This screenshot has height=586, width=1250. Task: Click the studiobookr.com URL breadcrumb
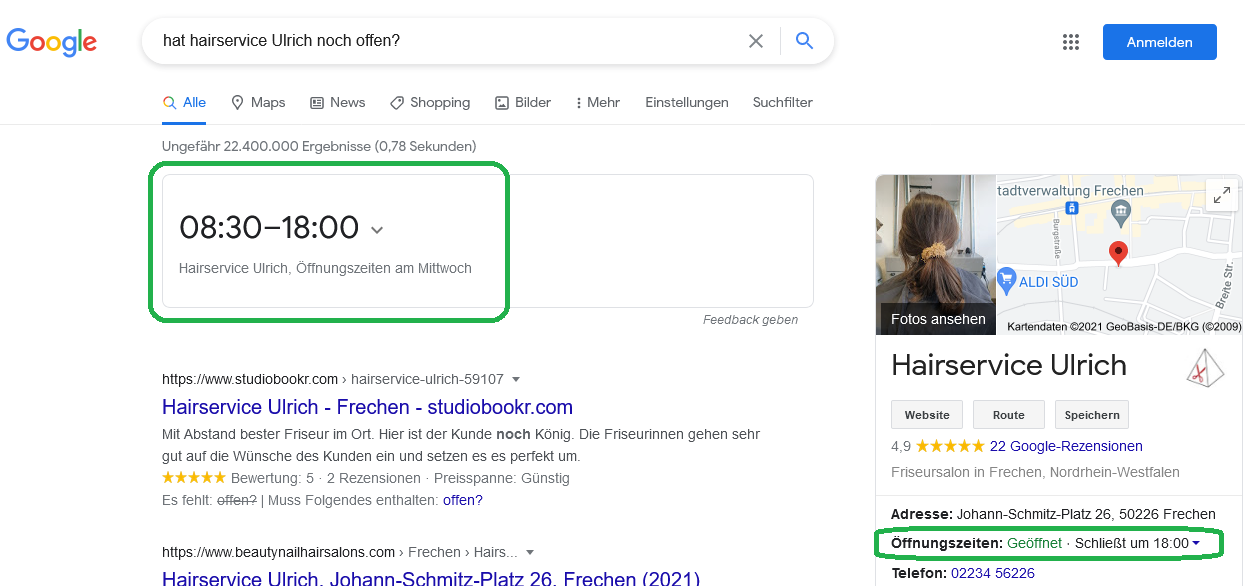click(x=333, y=379)
